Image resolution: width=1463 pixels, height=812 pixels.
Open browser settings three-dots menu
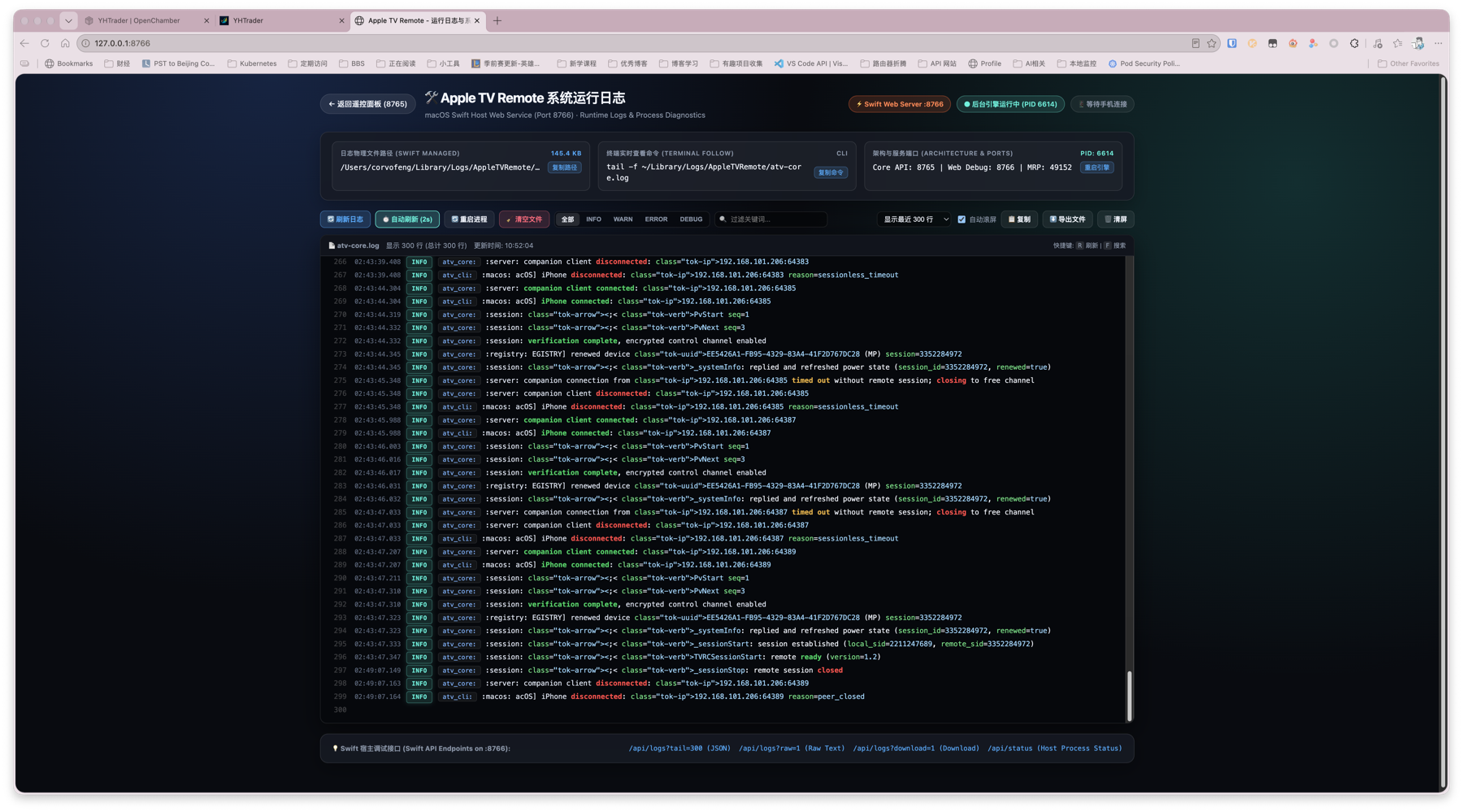point(1439,43)
